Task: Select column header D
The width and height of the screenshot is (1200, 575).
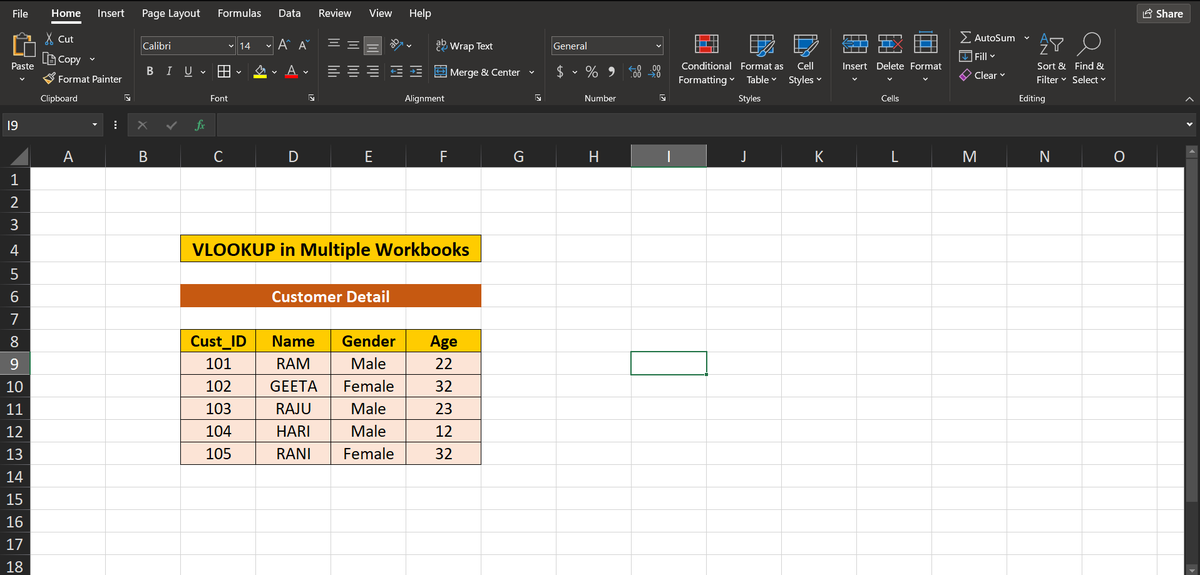Action: pos(292,156)
